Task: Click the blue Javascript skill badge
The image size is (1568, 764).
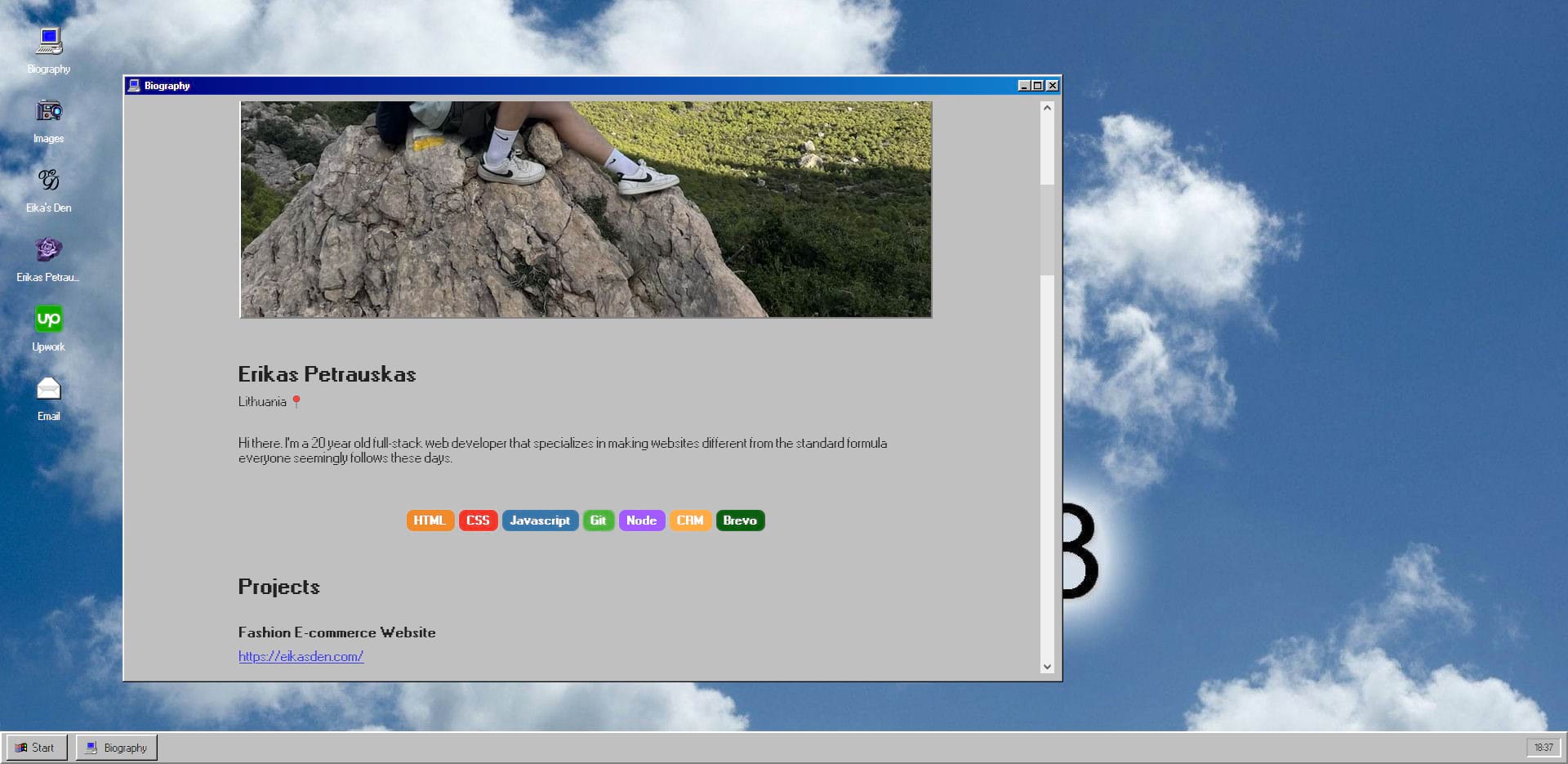Action: point(540,521)
